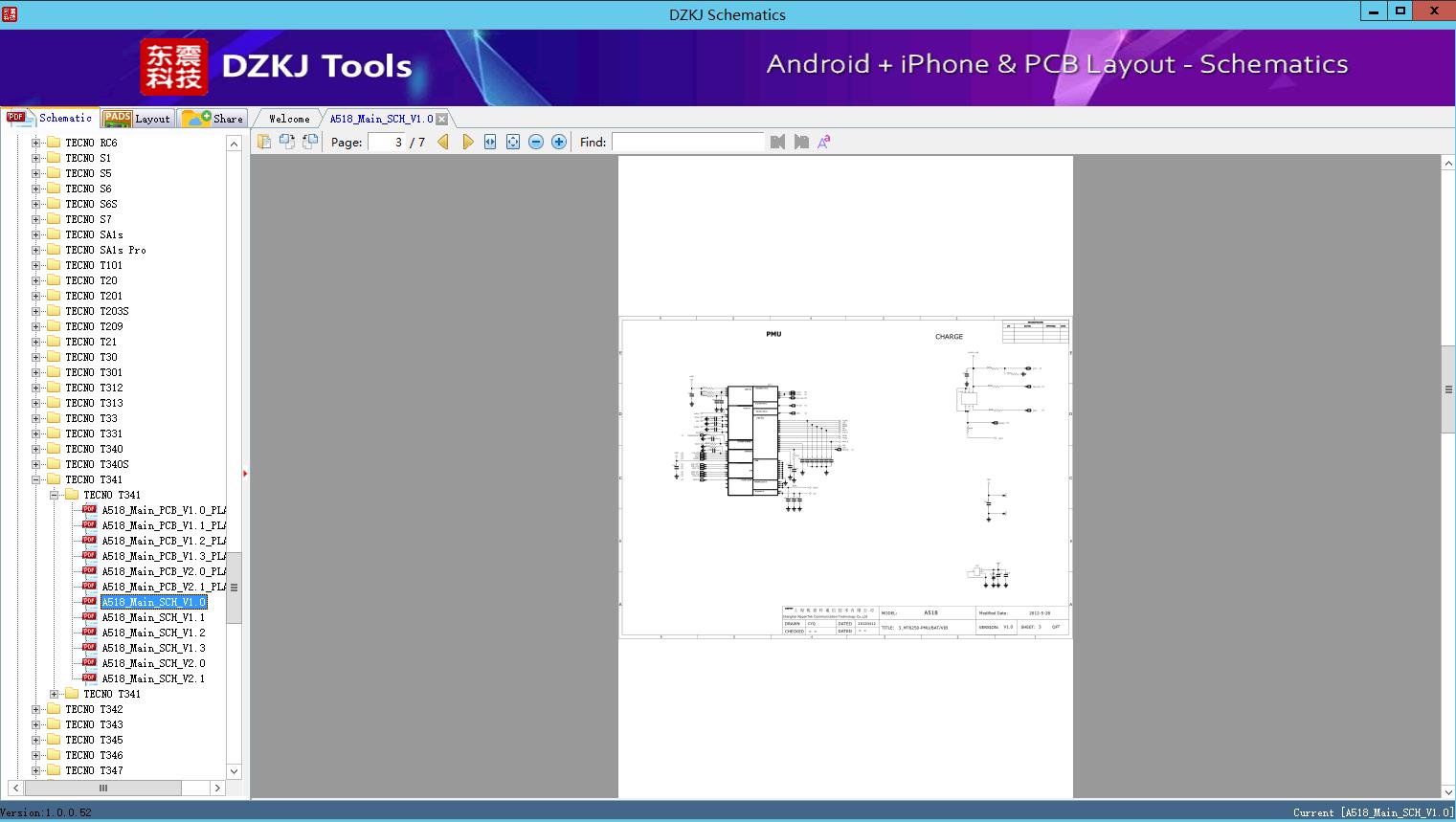1456x822 pixels.
Task: Click the PMU schematic page thumbnail
Action: (845, 477)
